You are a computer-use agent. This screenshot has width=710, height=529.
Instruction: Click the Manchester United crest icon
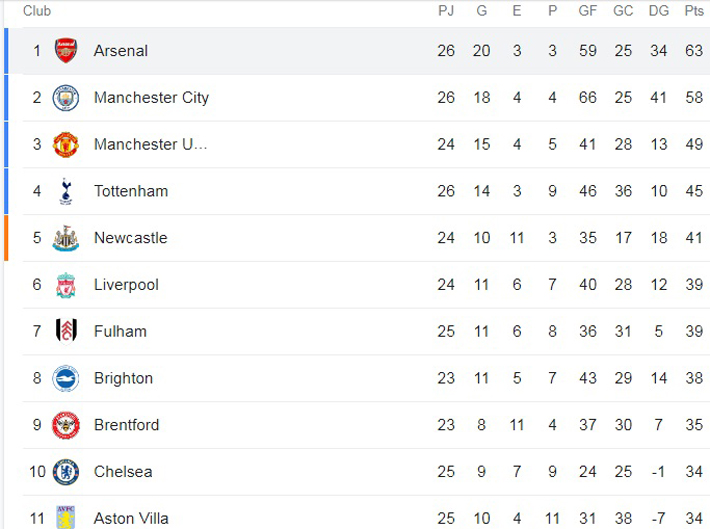click(66, 144)
